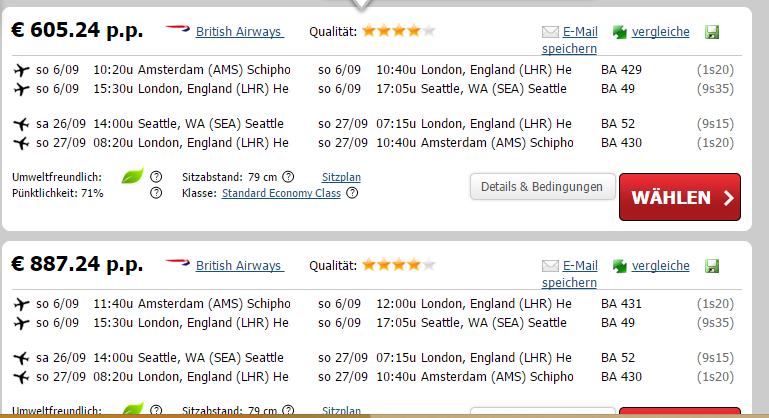The height and width of the screenshot is (418, 769).
Task: Click the envelope icon on the €887.24 offer
Action: (x=550, y=266)
